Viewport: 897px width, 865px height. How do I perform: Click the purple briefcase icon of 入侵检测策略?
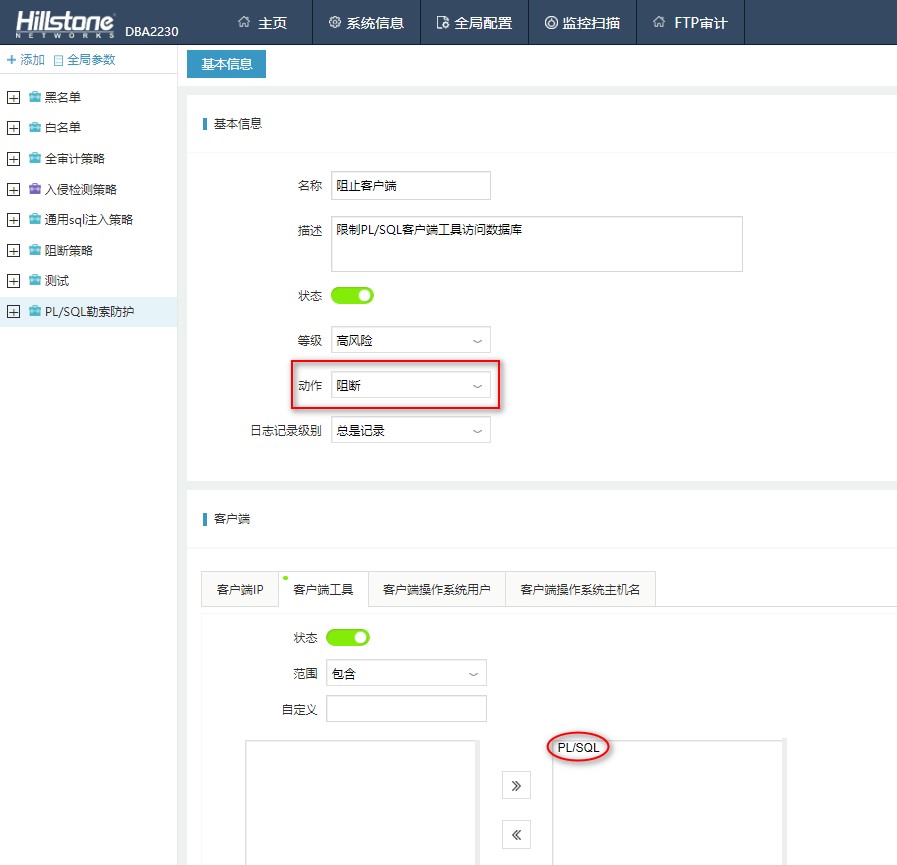coord(35,189)
